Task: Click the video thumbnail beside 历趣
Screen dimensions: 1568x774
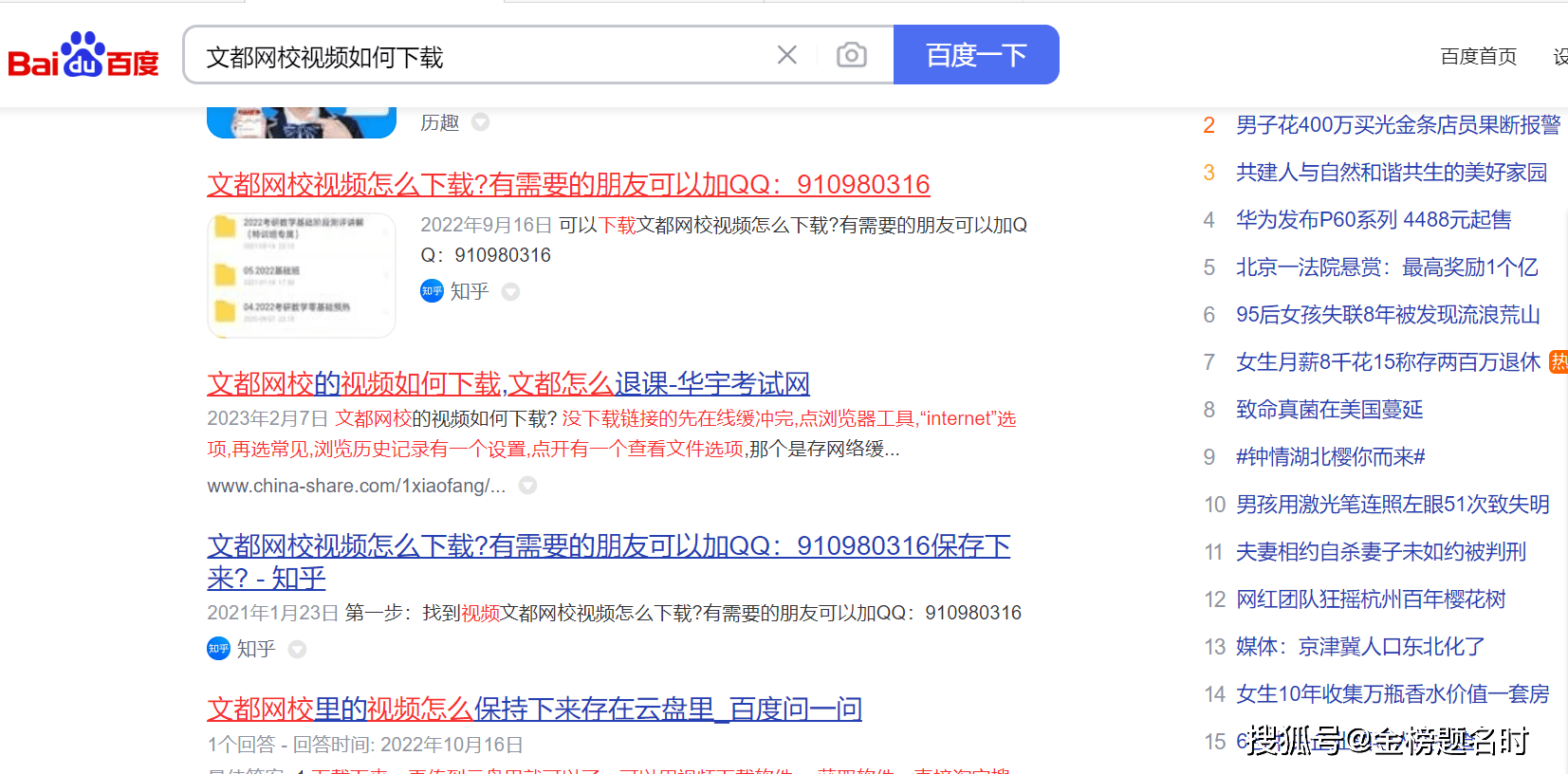Action: tap(302, 123)
